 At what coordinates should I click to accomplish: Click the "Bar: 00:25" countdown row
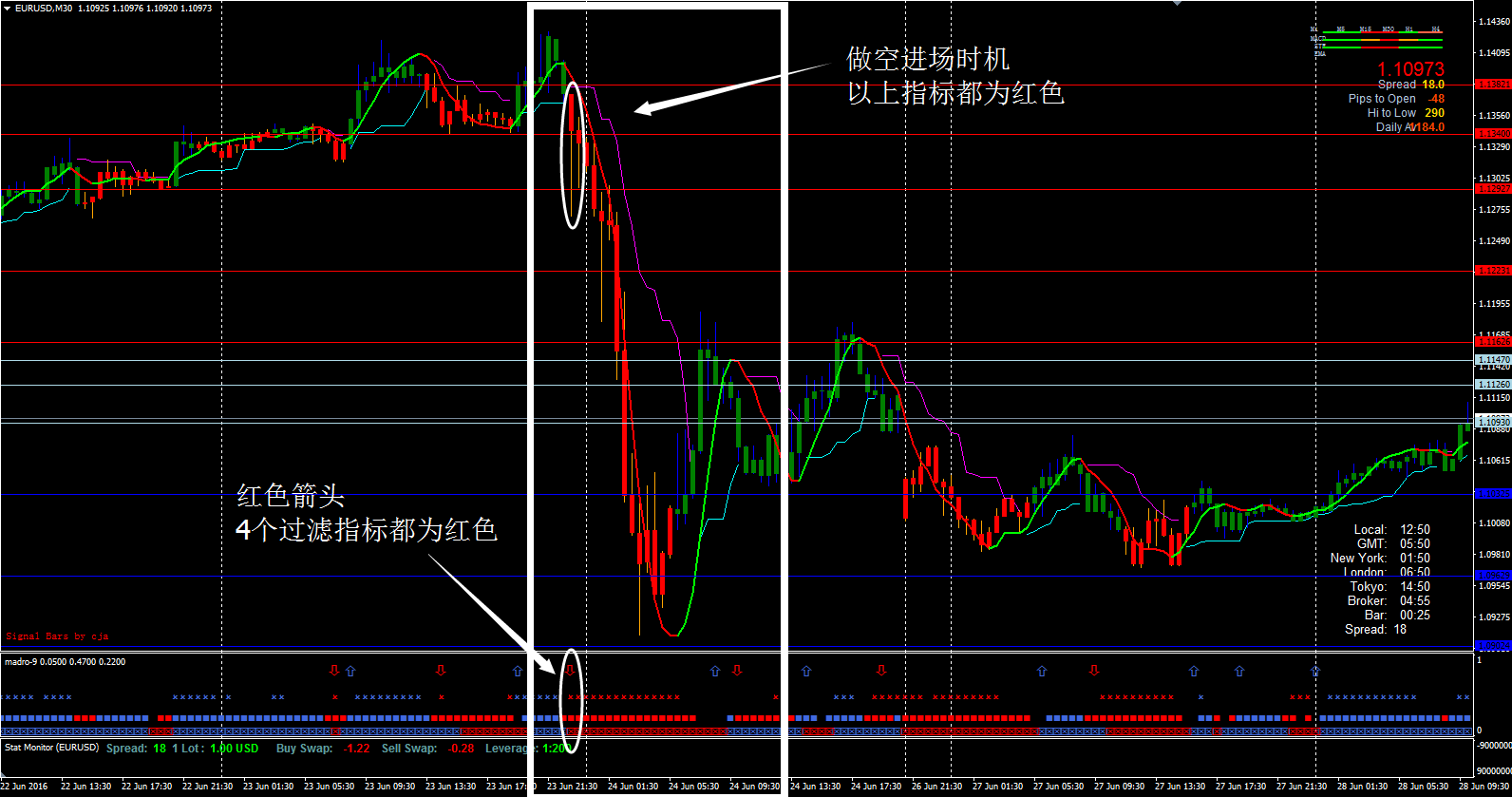click(x=1396, y=616)
